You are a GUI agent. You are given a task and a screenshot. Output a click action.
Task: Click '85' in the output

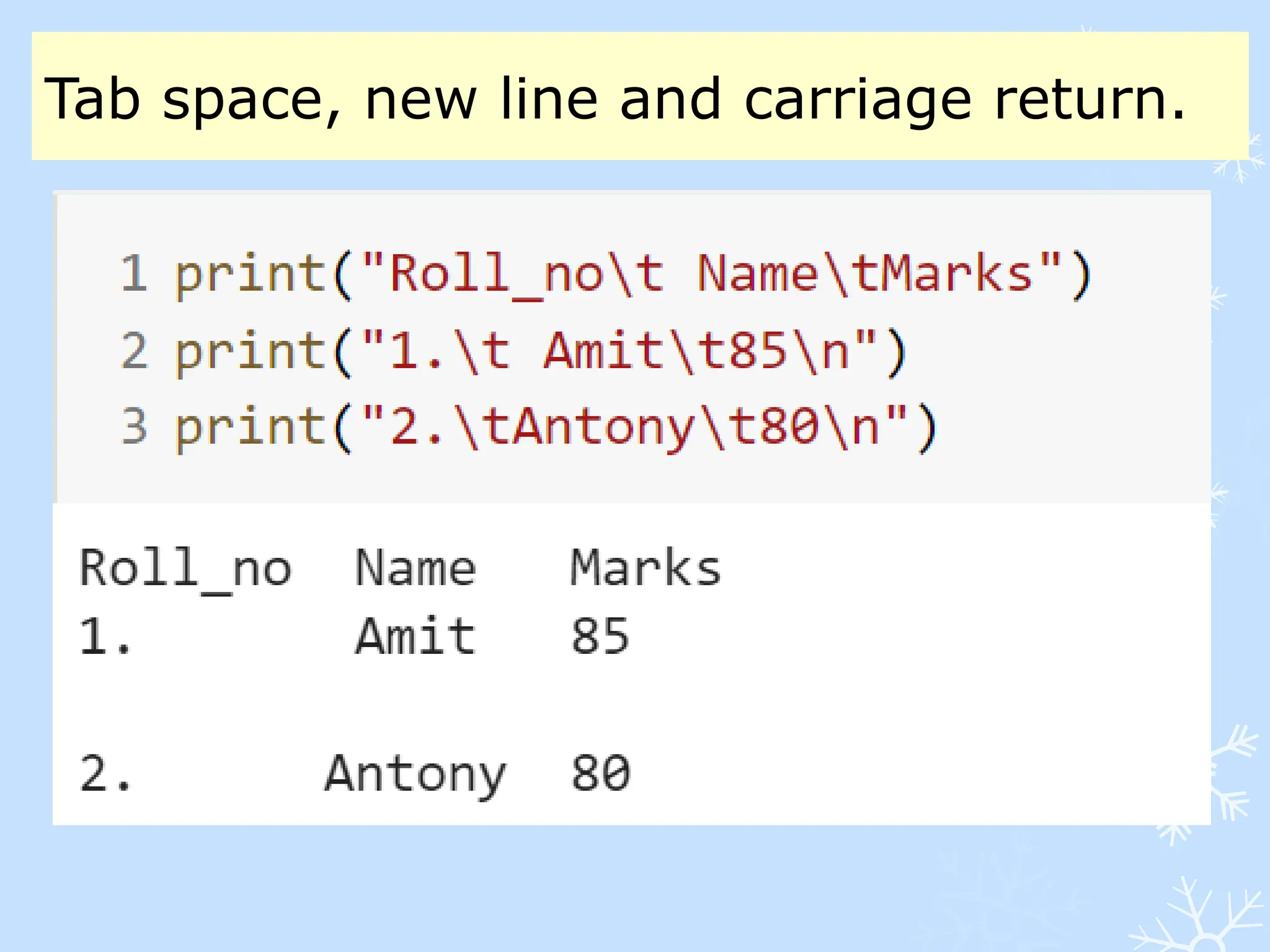click(x=600, y=637)
